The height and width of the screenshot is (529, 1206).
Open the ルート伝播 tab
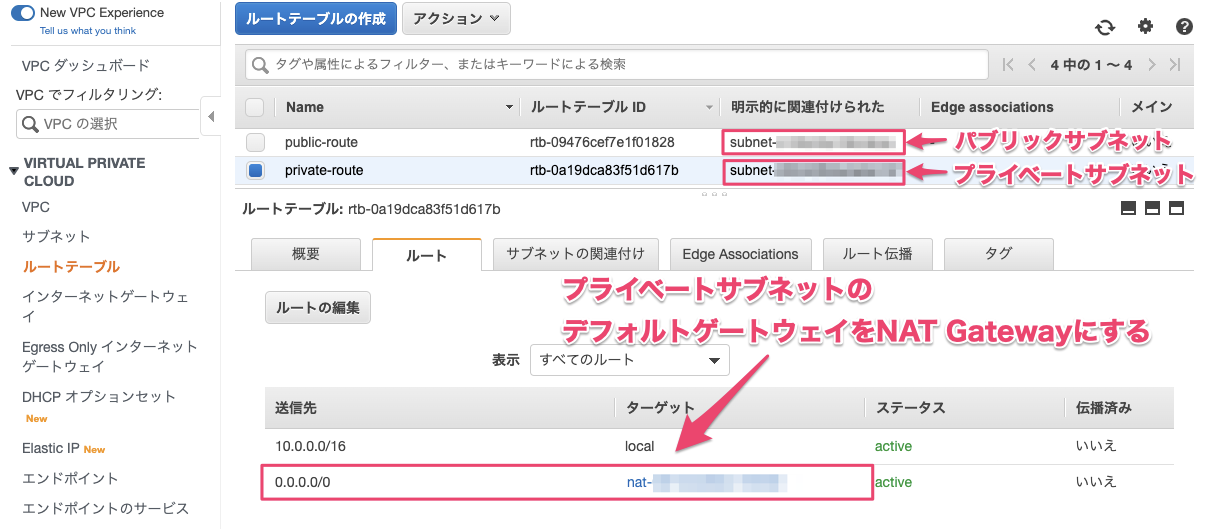(x=877, y=254)
